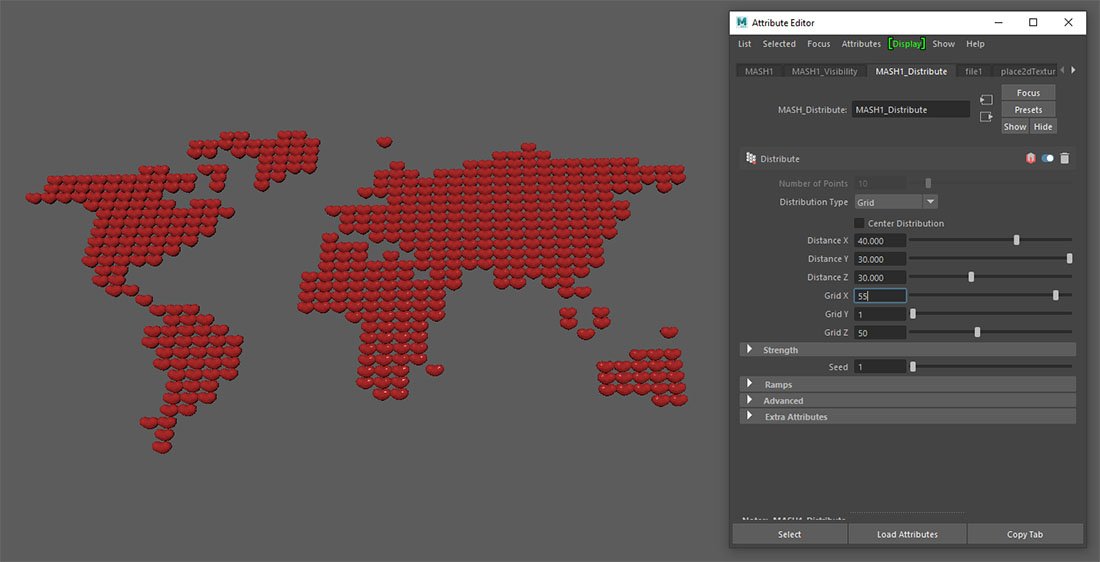Switch to the place2dTexture tab

1028,72
